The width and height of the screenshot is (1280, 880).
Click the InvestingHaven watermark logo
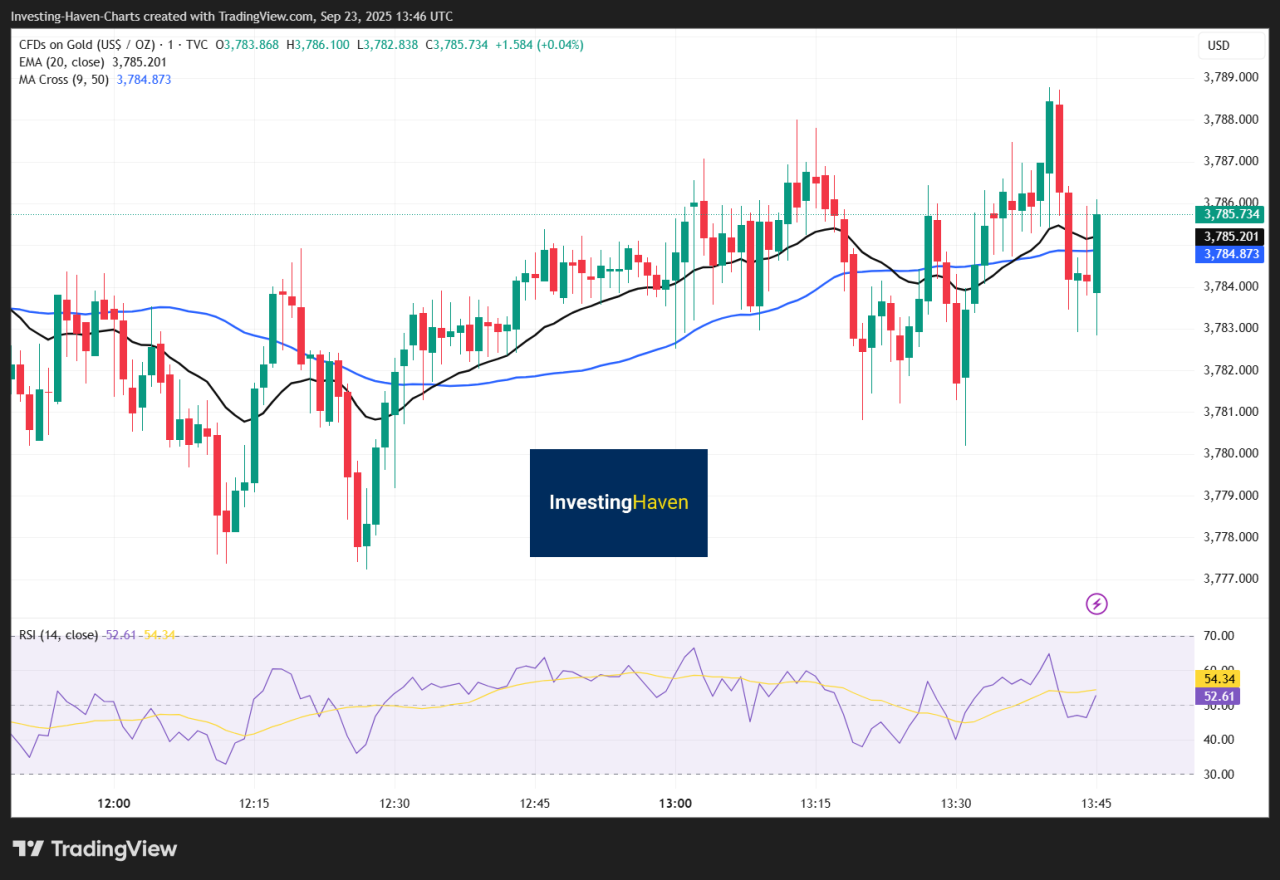pos(618,503)
